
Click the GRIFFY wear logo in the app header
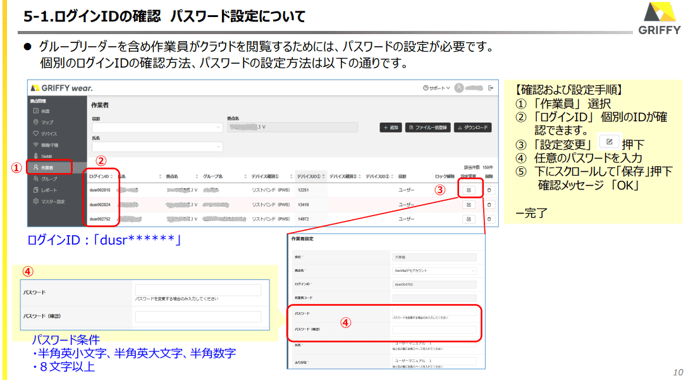pos(62,88)
